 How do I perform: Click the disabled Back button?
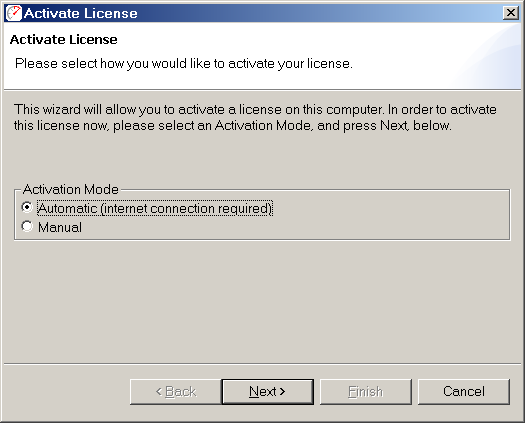pos(176,392)
